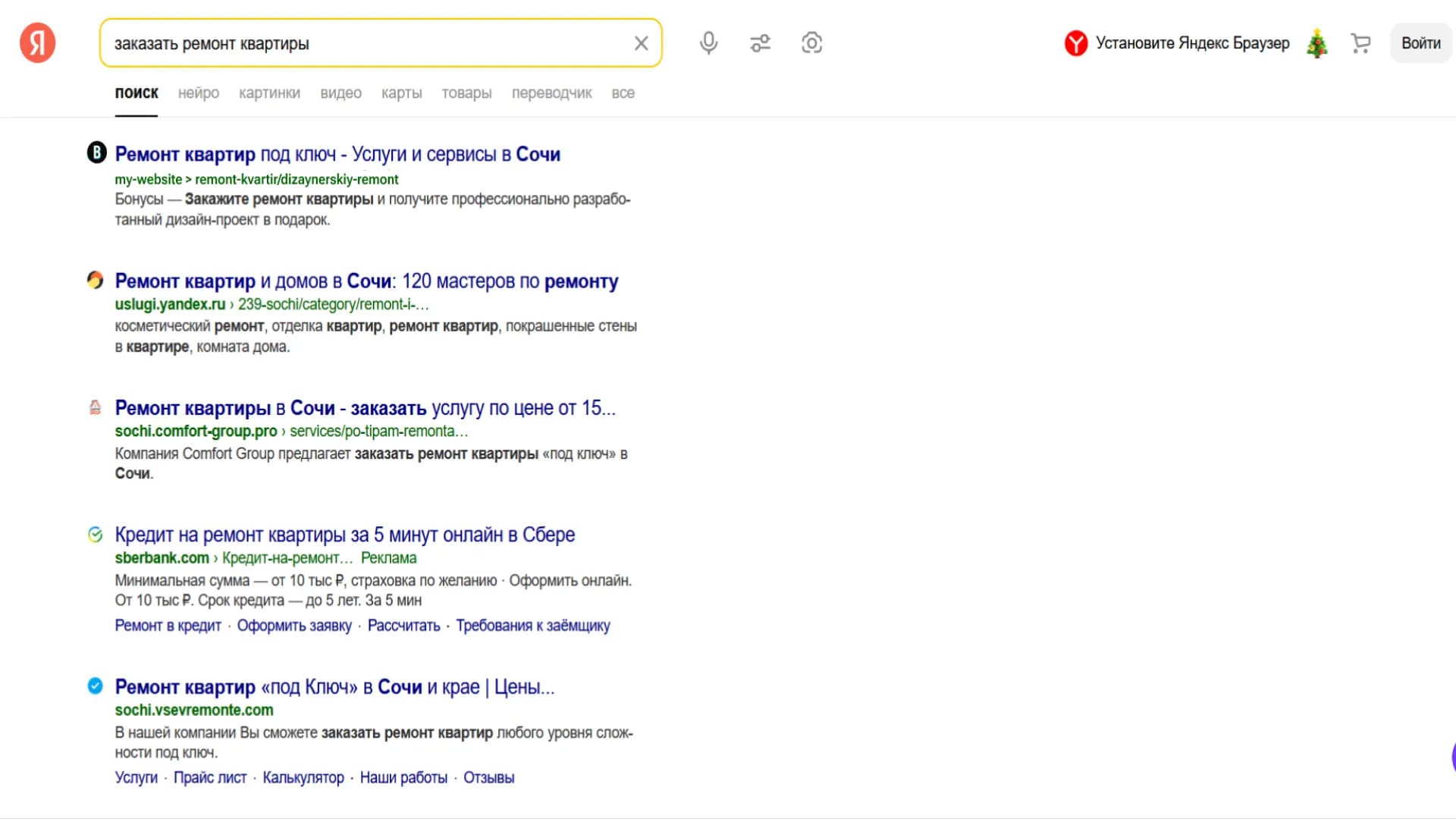Open the товары tab

click(466, 93)
